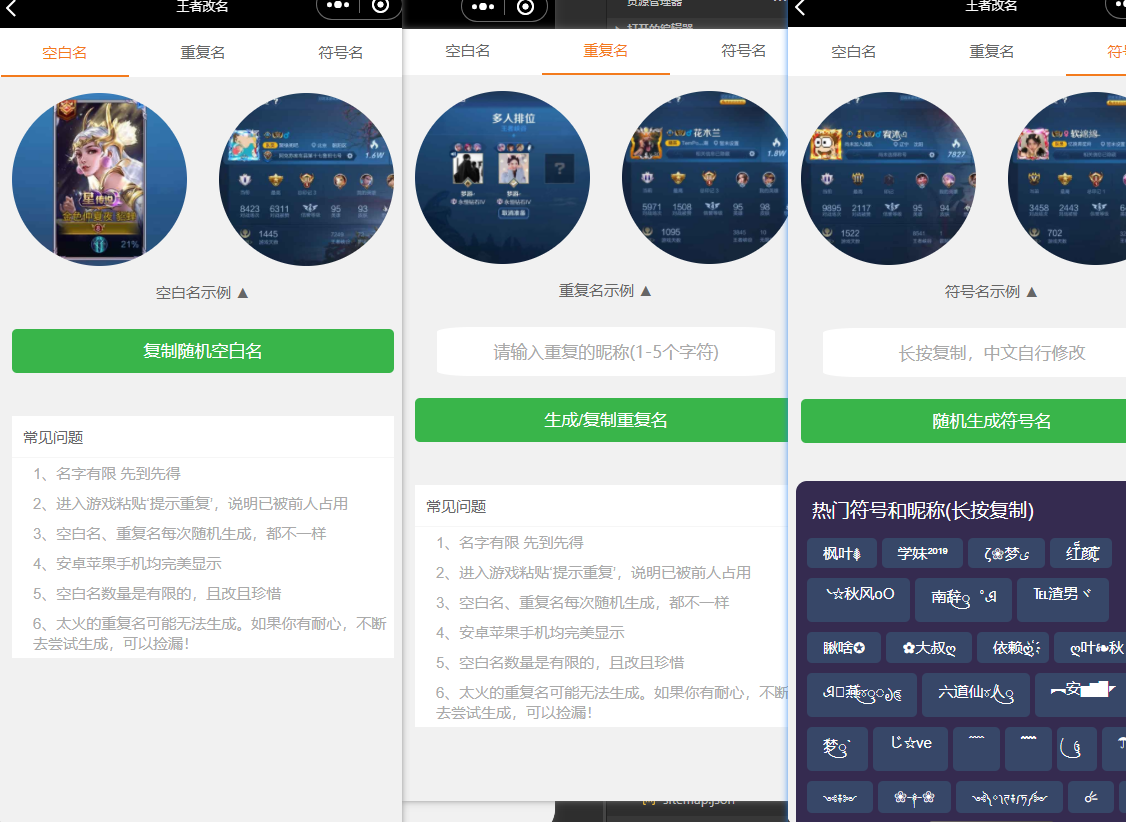Tap the 复制随机空白名 green button
Viewport: 1126px width, 822px height.
(202, 351)
